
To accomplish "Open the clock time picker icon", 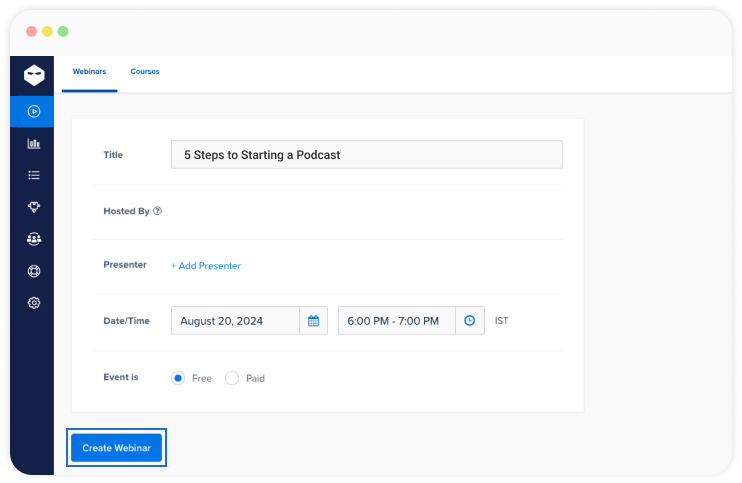I will click(469, 321).
